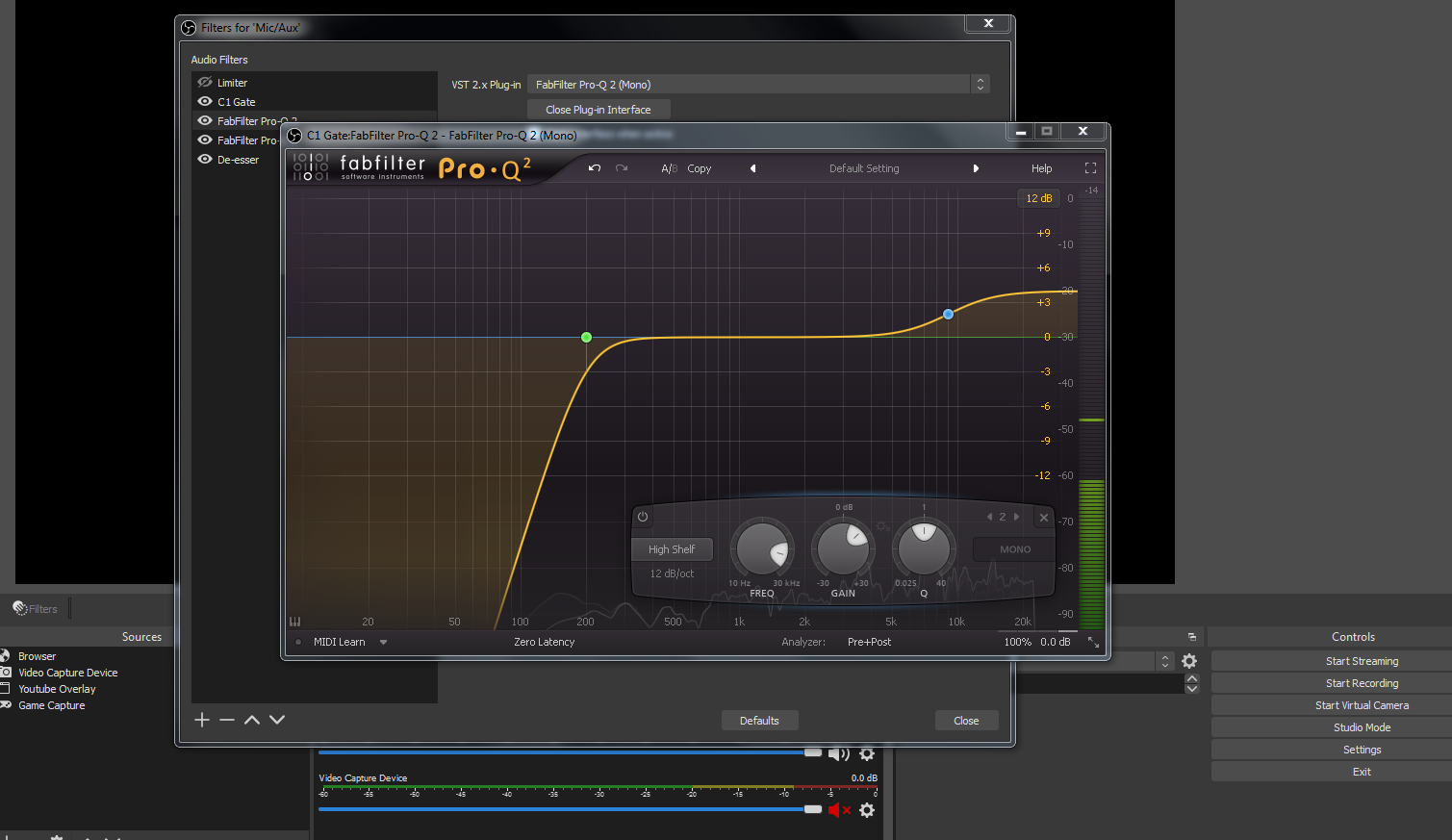Remove the selected filter with minus icon
Image resolution: width=1452 pixels, height=840 pixels.
pyautogui.click(x=227, y=720)
